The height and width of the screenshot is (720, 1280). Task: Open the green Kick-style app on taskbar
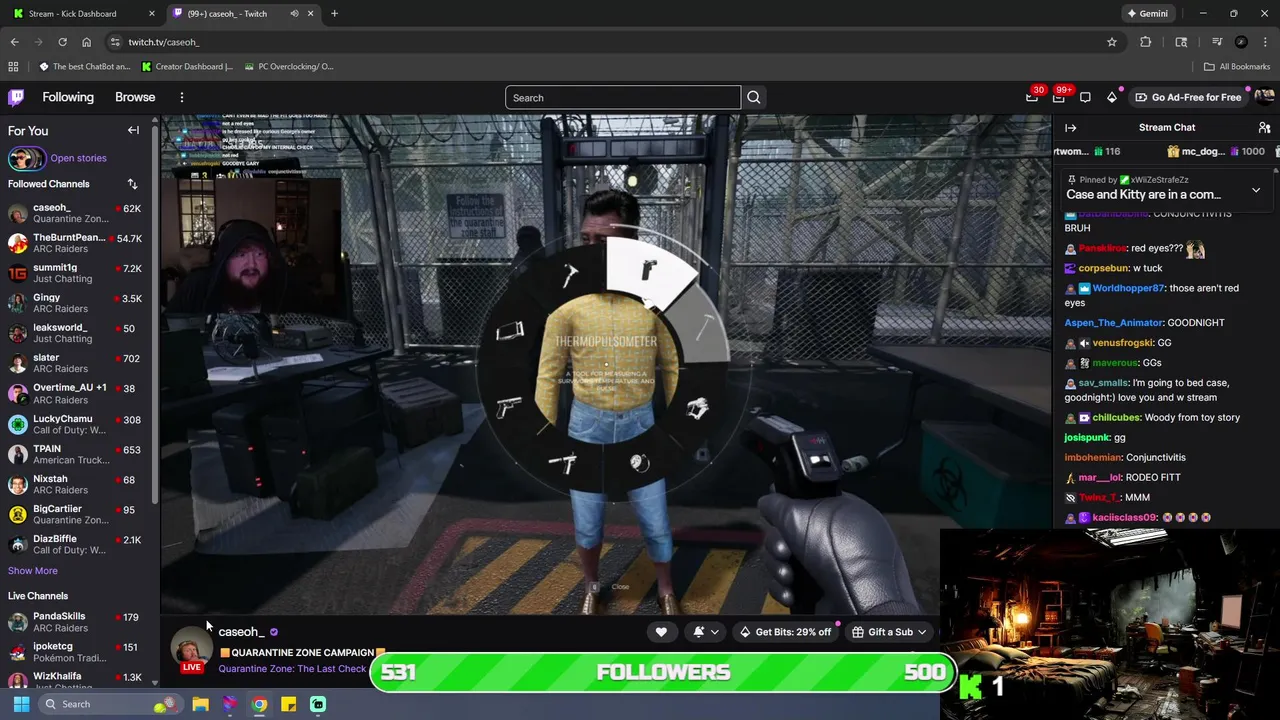point(317,704)
